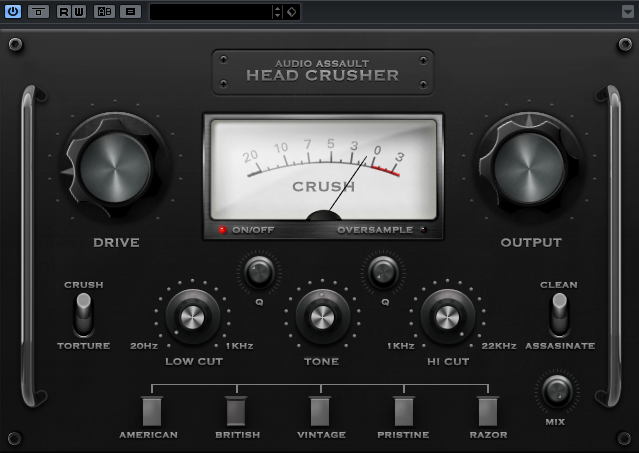This screenshot has height=453, width=639.
Task: Select the VINTAGE mode button
Action: tap(320, 411)
